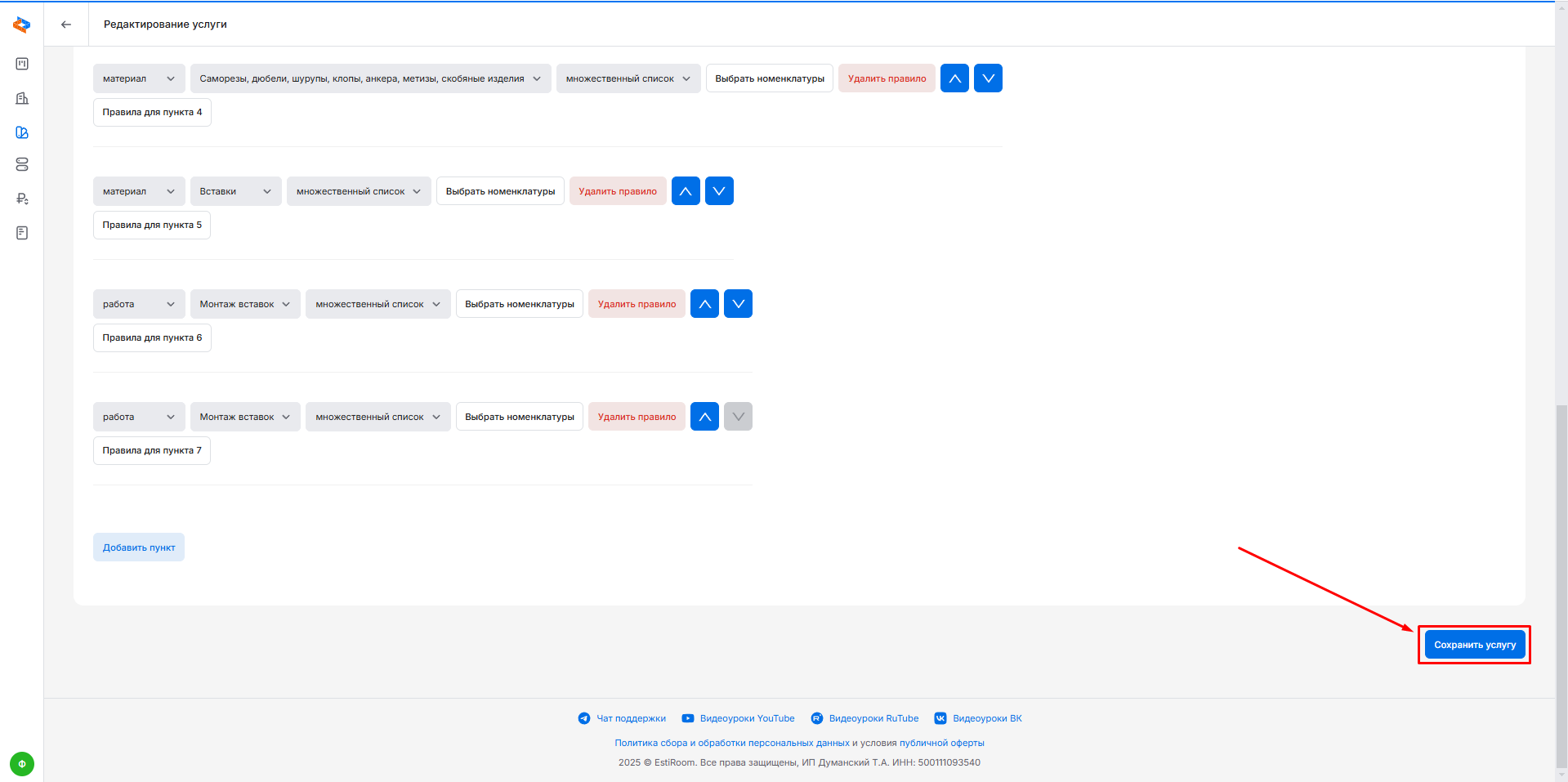Open type dropdown 'материал' in Вставки row
This screenshot has height=782, width=1568.
coord(139,191)
